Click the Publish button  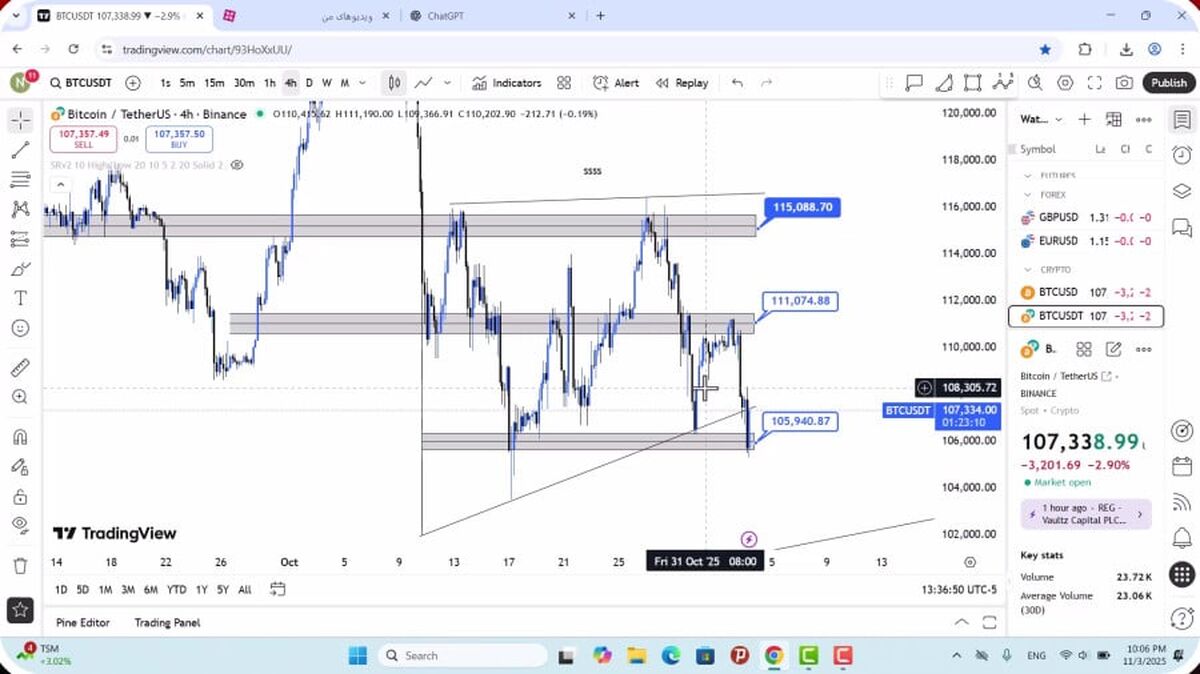pyautogui.click(x=1168, y=83)
